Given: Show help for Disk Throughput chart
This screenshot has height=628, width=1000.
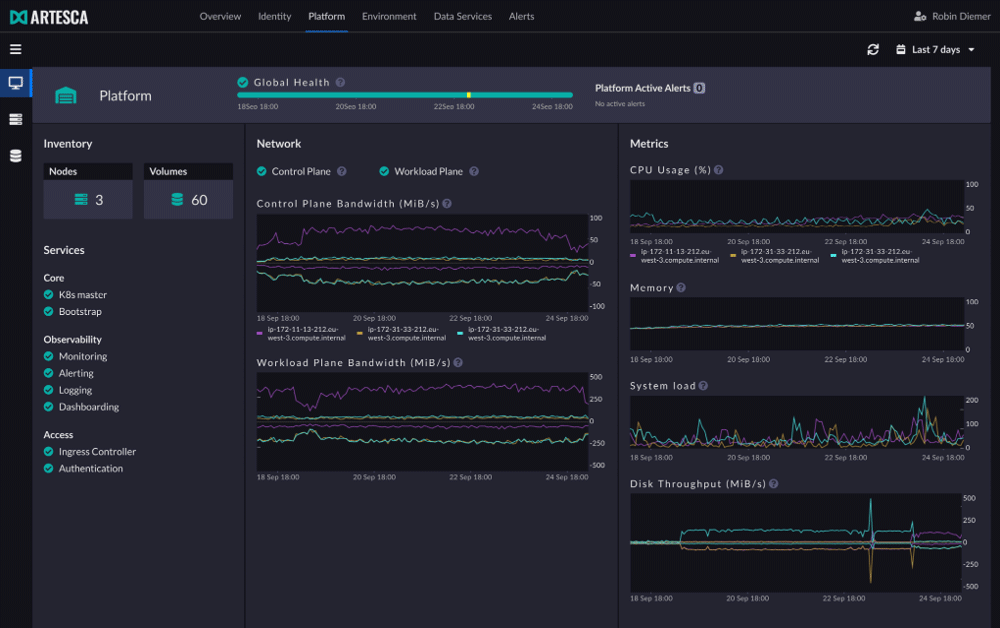Looking at the screenshot, I should (x=774, y=483).
